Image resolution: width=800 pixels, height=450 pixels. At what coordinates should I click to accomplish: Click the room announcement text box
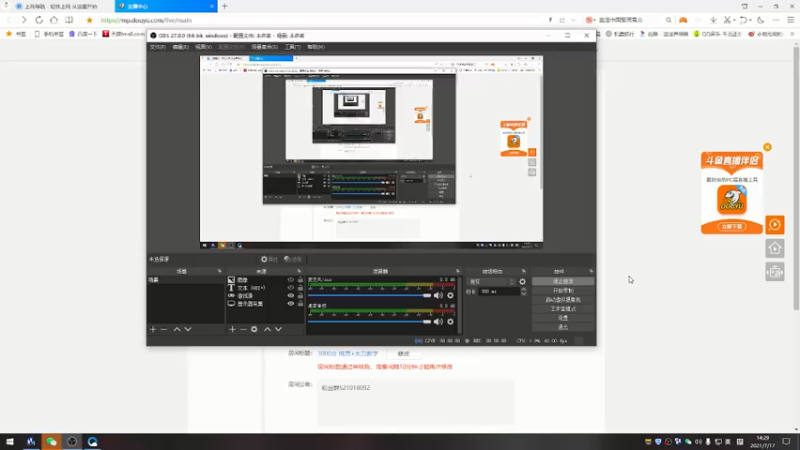click(x=416, y=403)
